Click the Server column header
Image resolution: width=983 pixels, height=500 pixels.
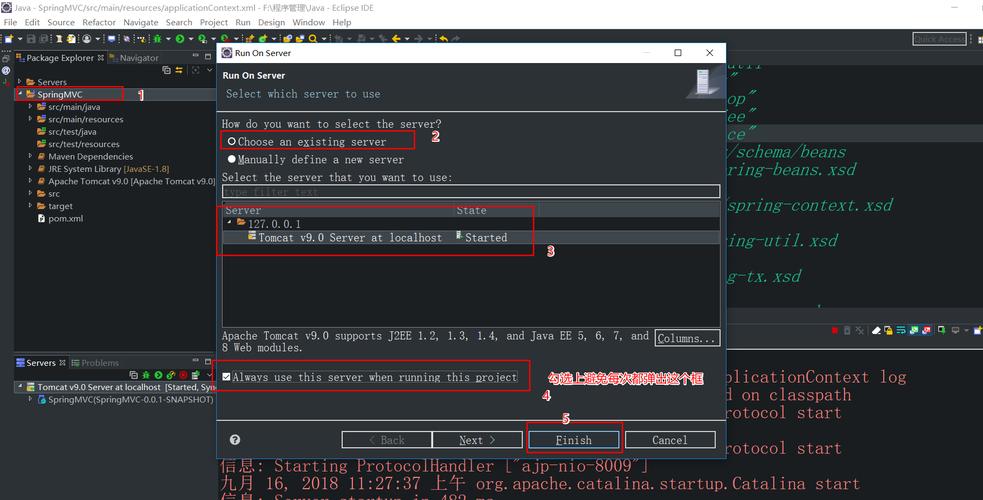(x=339, y=211)
